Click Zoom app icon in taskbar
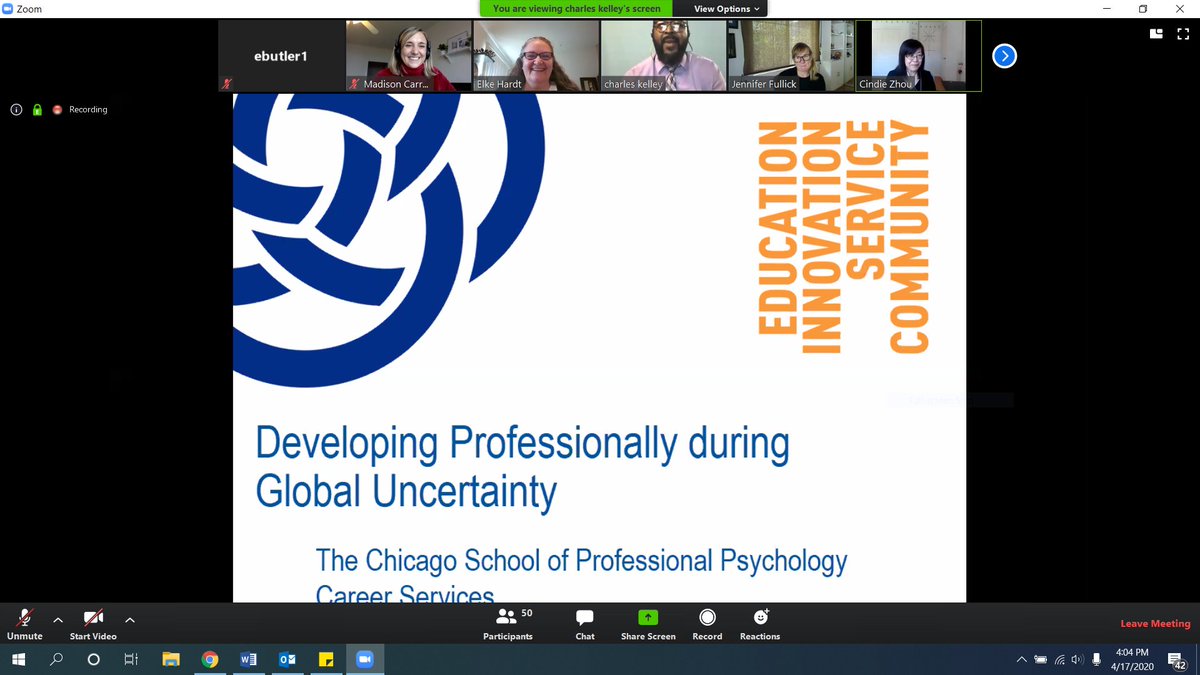This screenshot has width=1200, height=675. 364,660
